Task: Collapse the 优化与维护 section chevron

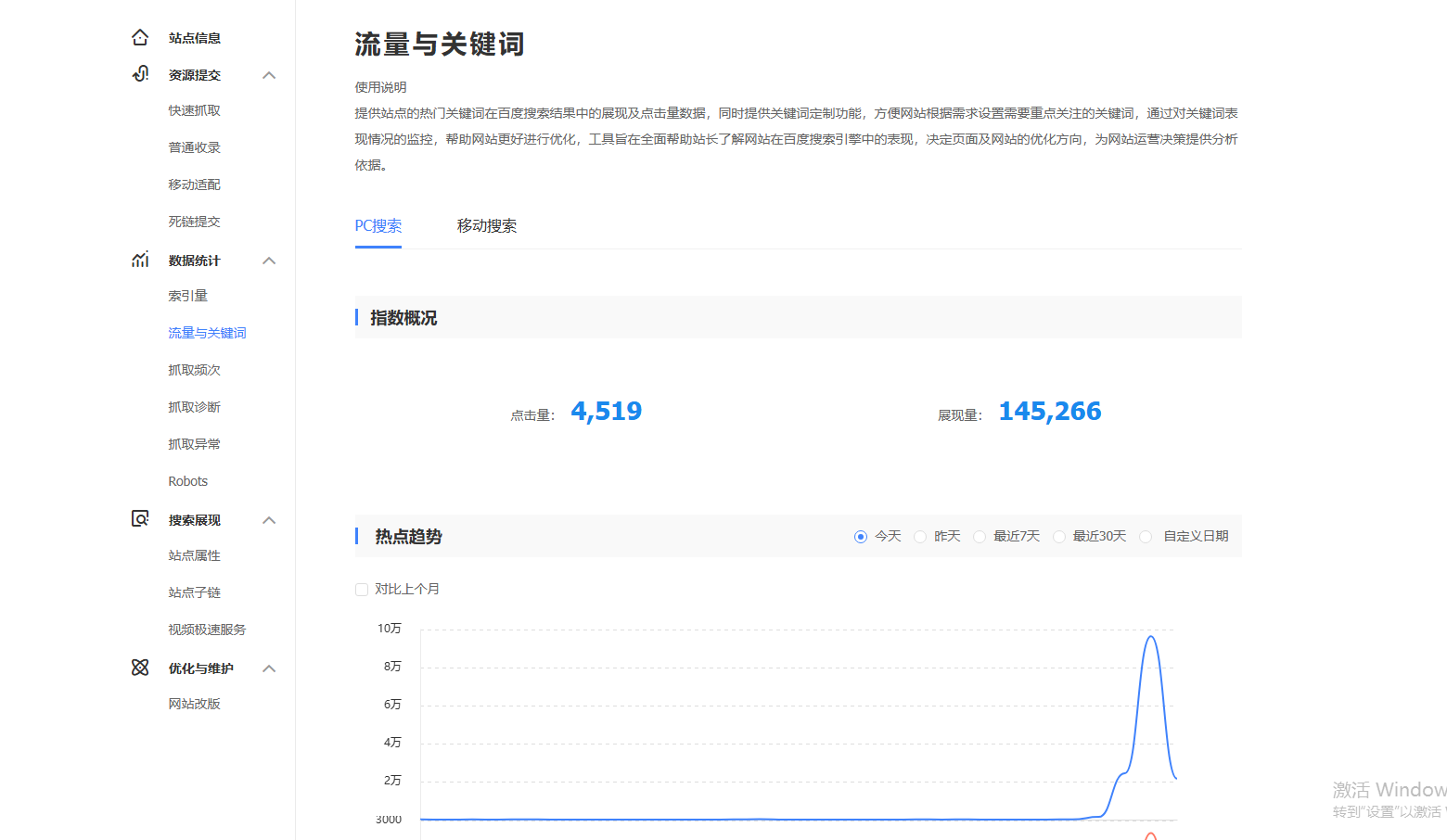Action: (x=269, y=668)
